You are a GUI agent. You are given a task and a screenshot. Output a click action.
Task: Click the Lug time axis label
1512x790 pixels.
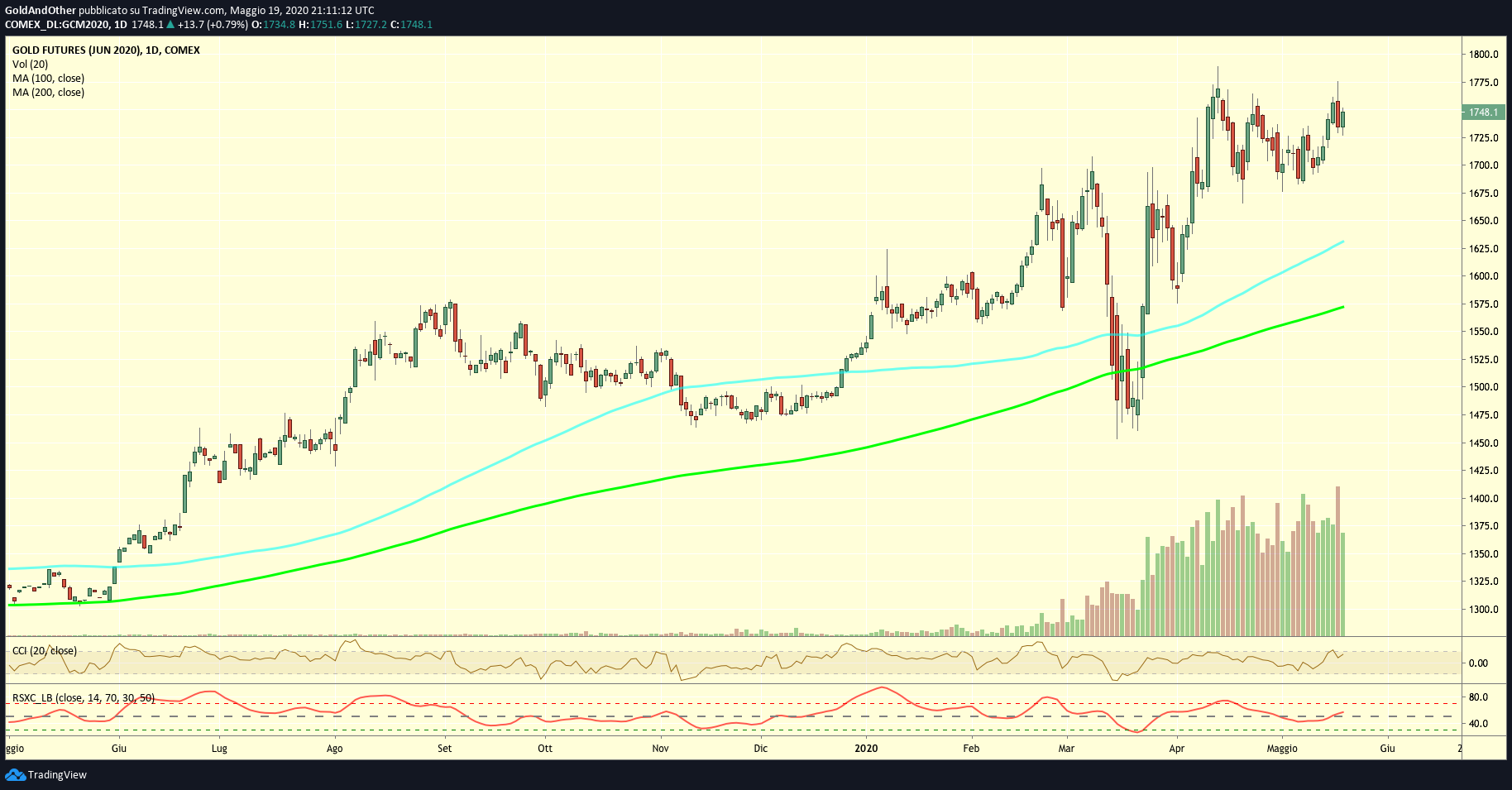point(219,749)
